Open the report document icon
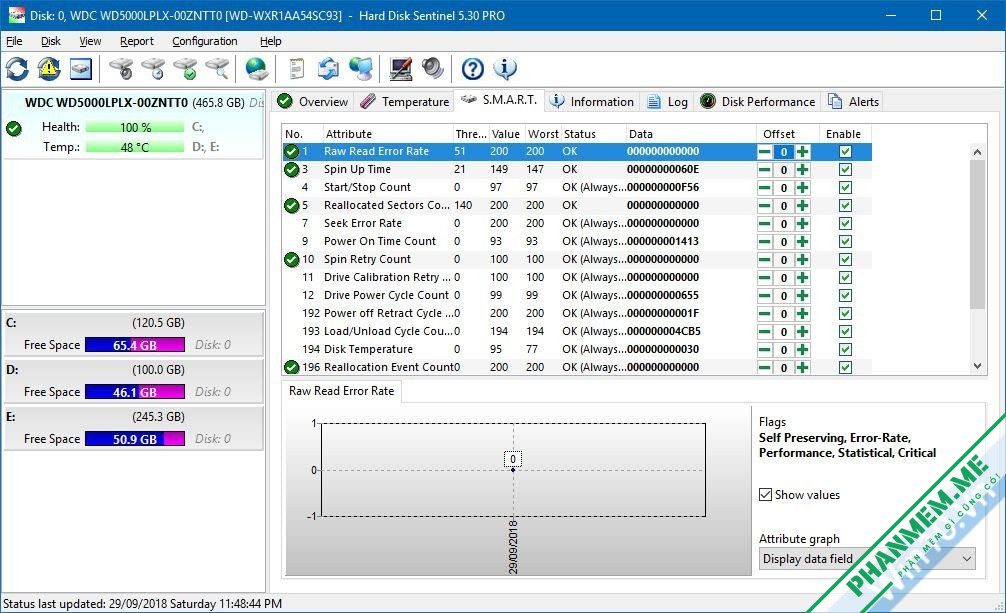1006x613 pixels. click(x=296, y=69)
